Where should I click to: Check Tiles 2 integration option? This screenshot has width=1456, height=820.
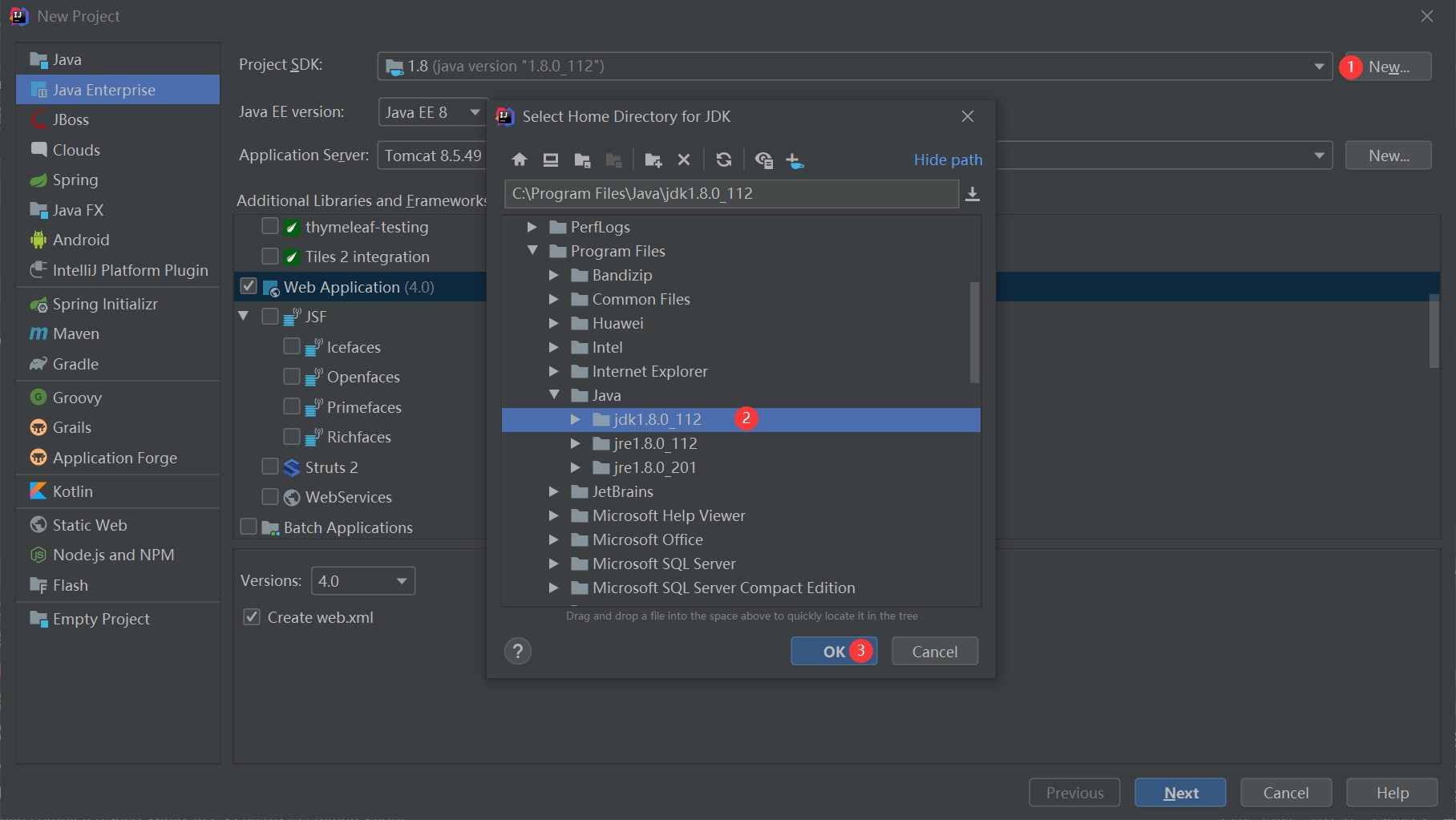(270, 256)
